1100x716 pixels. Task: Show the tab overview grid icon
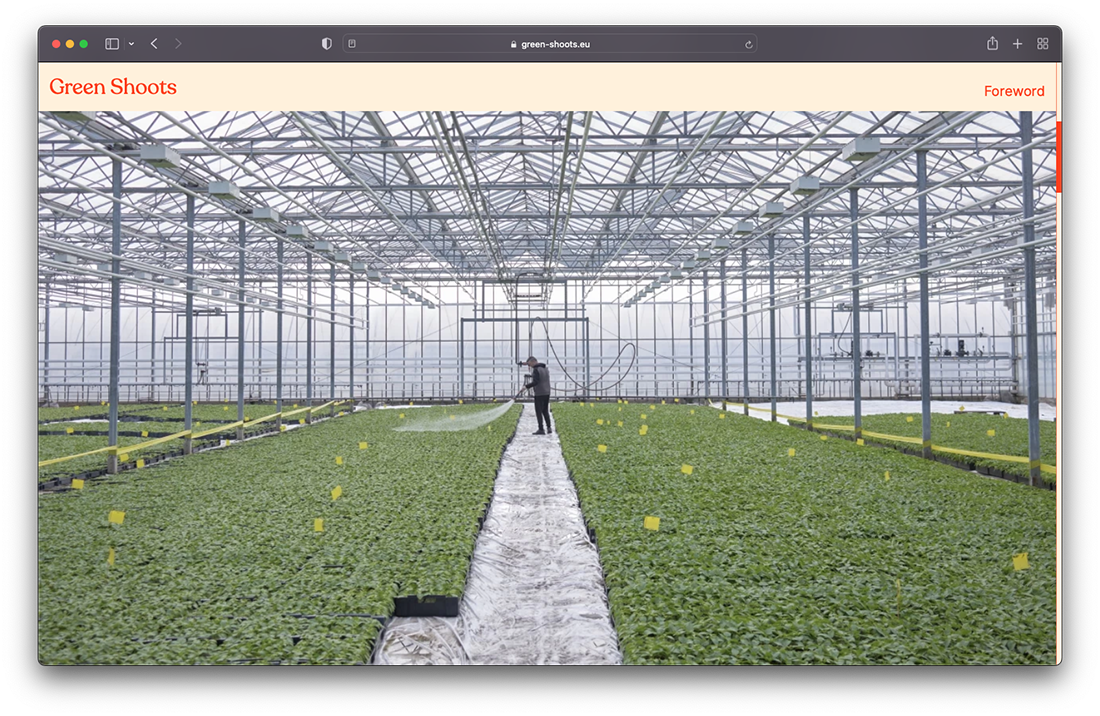point(1042,43)
